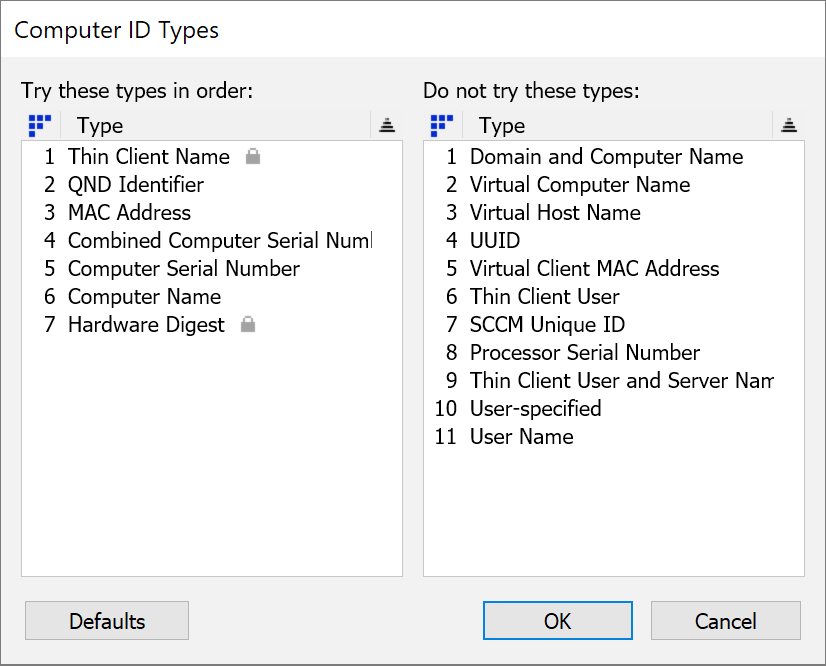This screenshot has height=666, width=826.
Task: Click the blue grid icon above the right list
Action: tap(442, 125)
